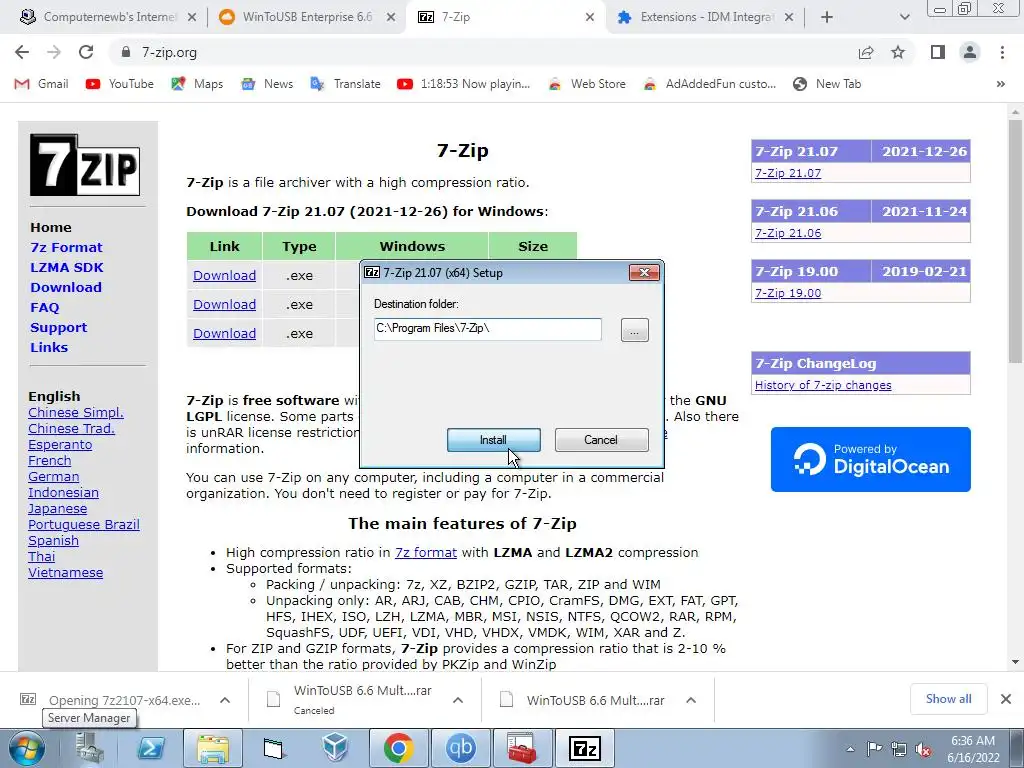Screen dimensions: 1024x768
Task: Click the 7z format link in features list
Action: (426, 552)
